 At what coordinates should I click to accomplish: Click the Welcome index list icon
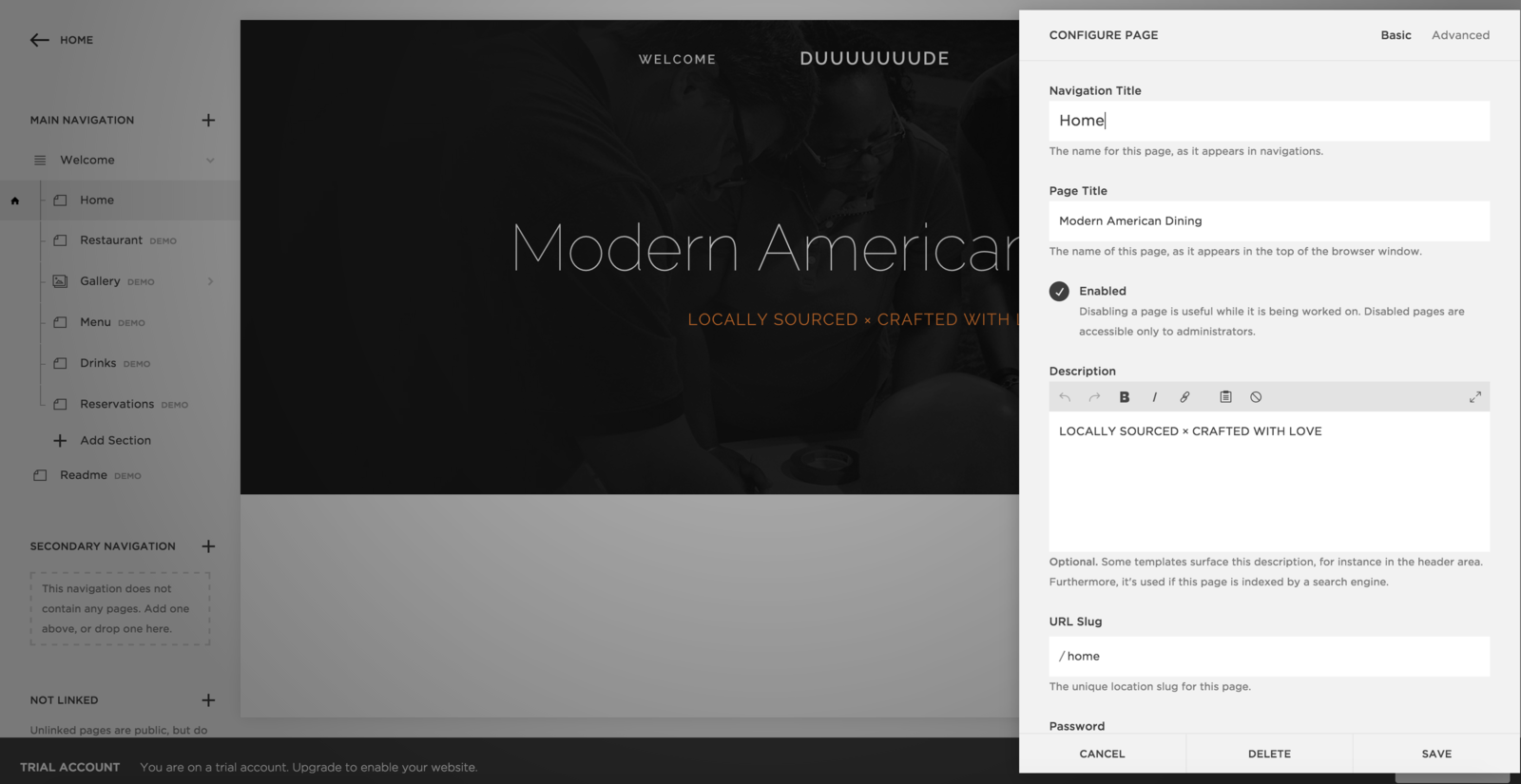coord(40,160)
